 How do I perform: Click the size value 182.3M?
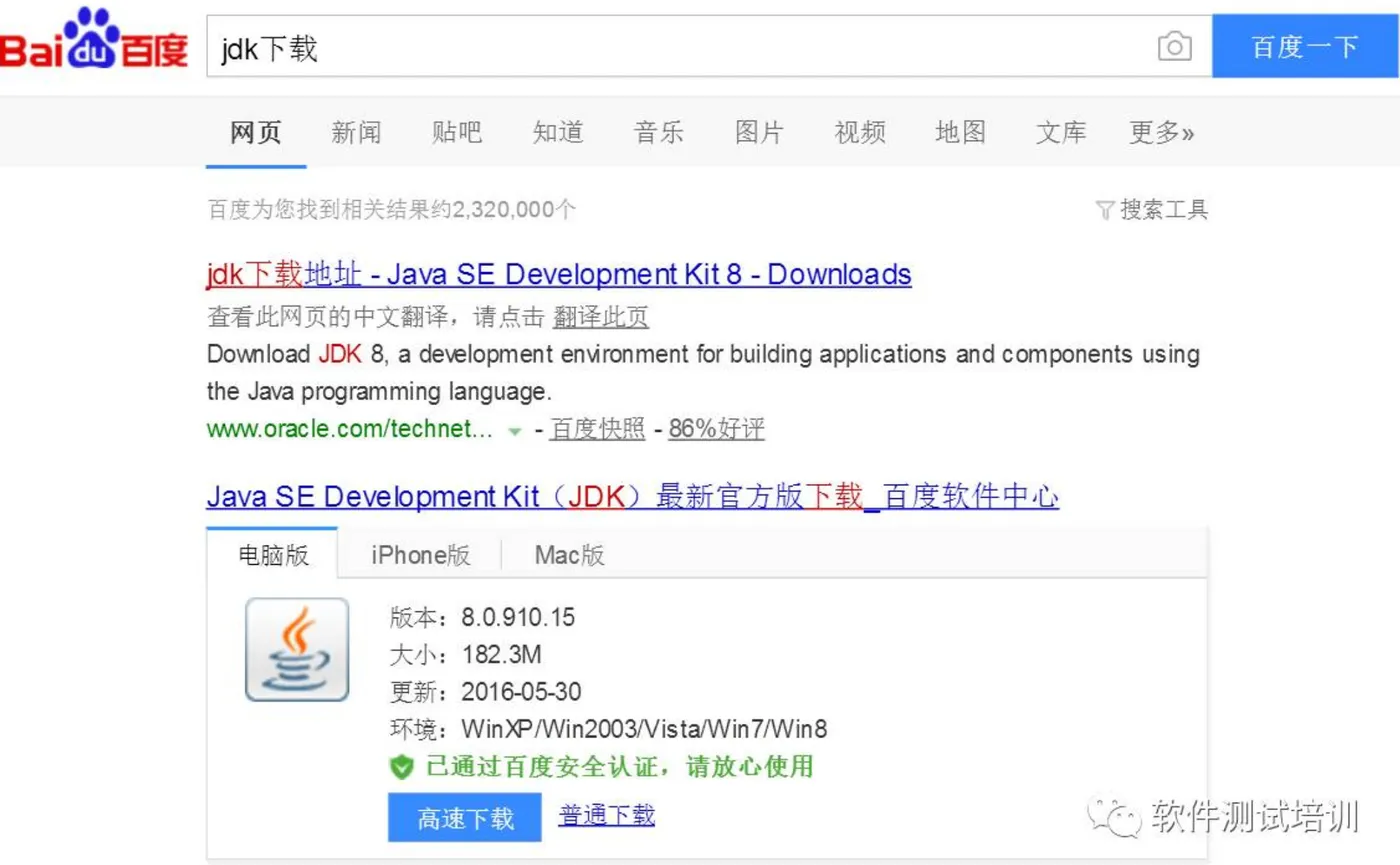pyautogui.click(x=501, y=655)
